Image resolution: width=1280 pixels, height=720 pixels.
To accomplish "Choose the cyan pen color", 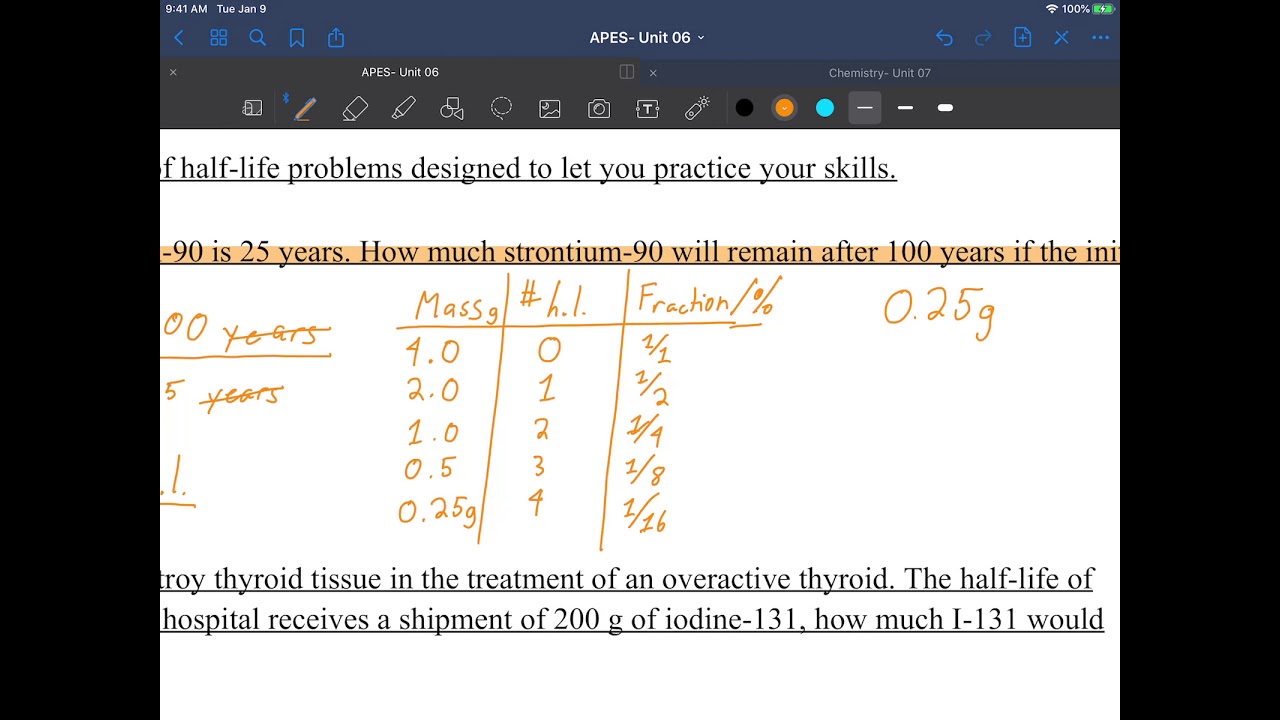I will click(x=825, y=108).
